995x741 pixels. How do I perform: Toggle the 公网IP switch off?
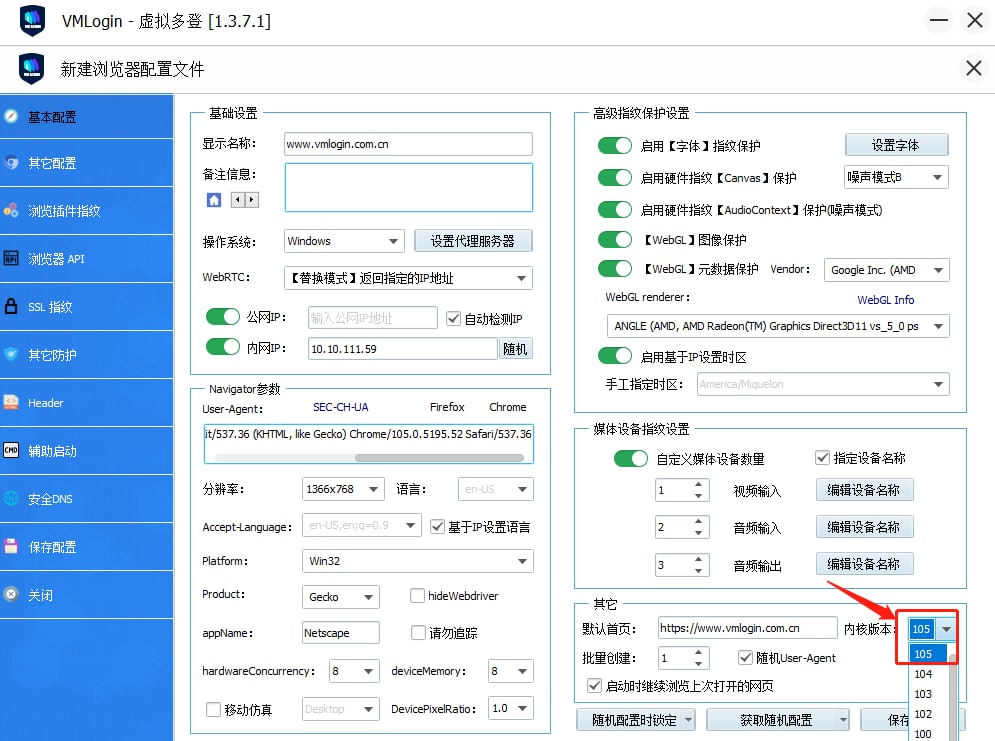point(223,318)
